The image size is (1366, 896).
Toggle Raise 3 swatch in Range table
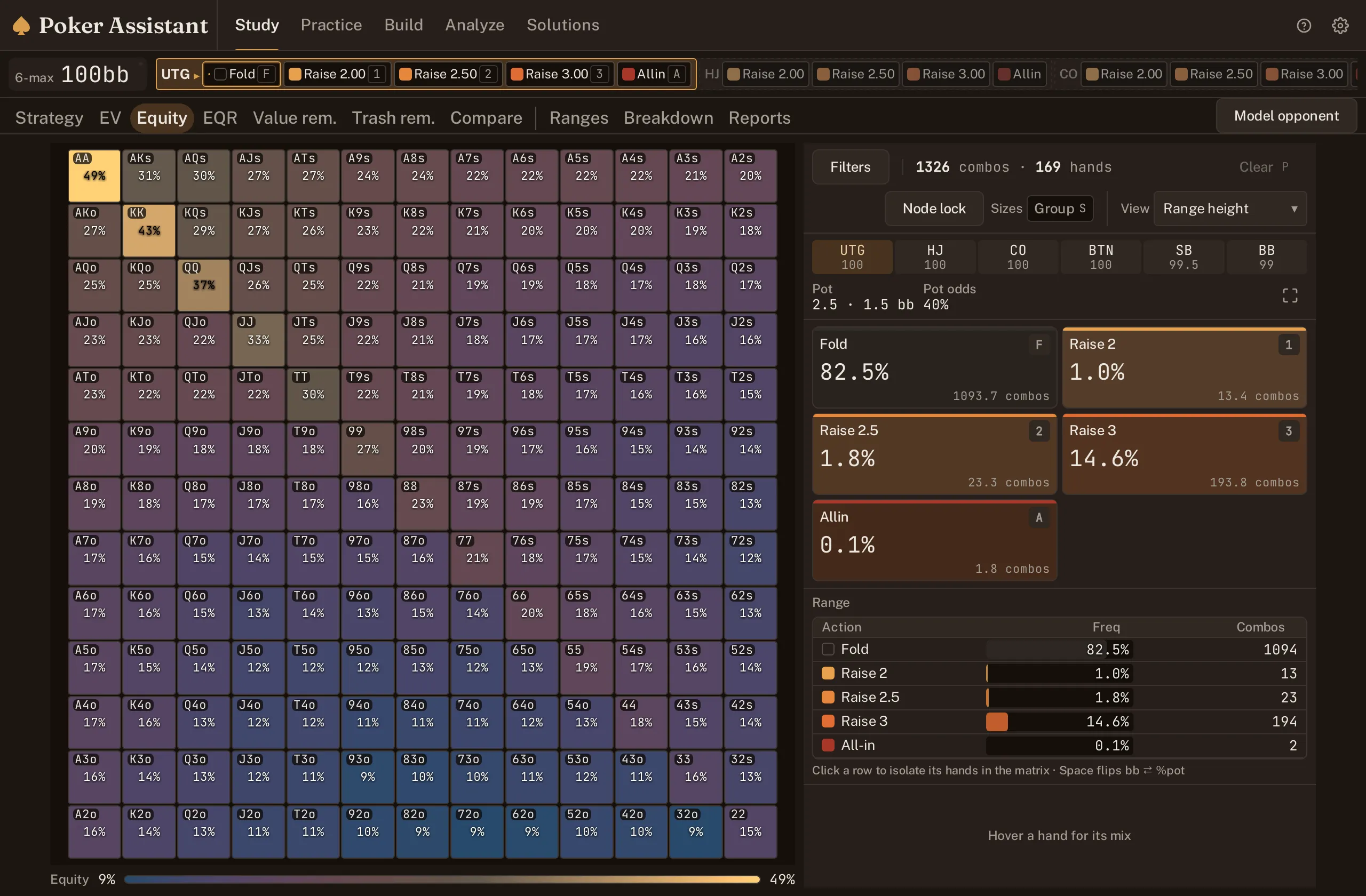tap(828, 721)
